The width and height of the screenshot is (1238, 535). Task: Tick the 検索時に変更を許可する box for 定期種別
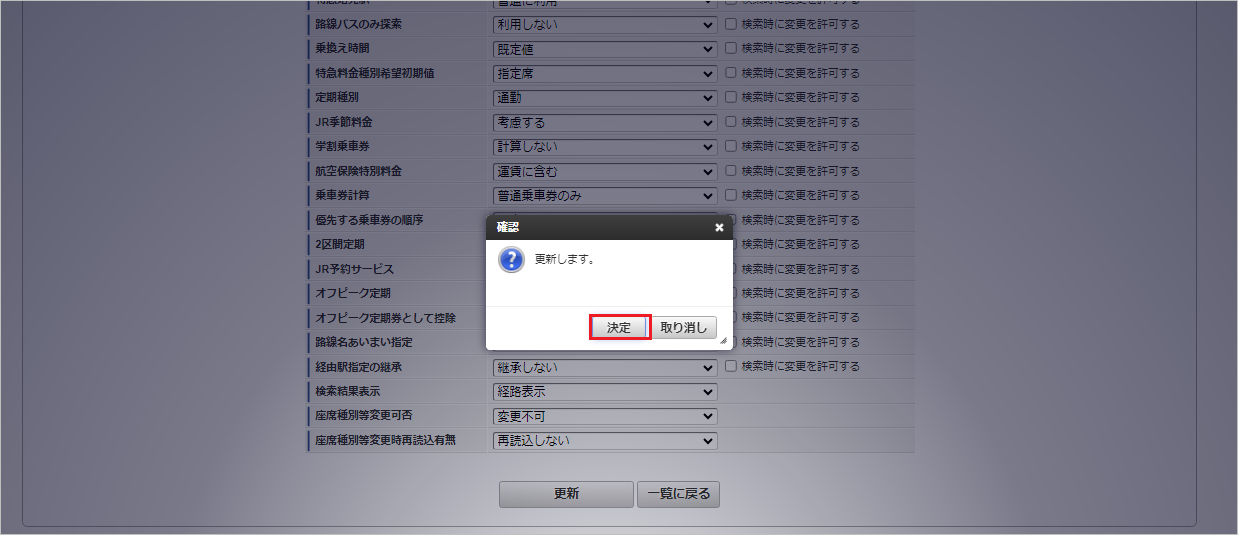(731, 97)
